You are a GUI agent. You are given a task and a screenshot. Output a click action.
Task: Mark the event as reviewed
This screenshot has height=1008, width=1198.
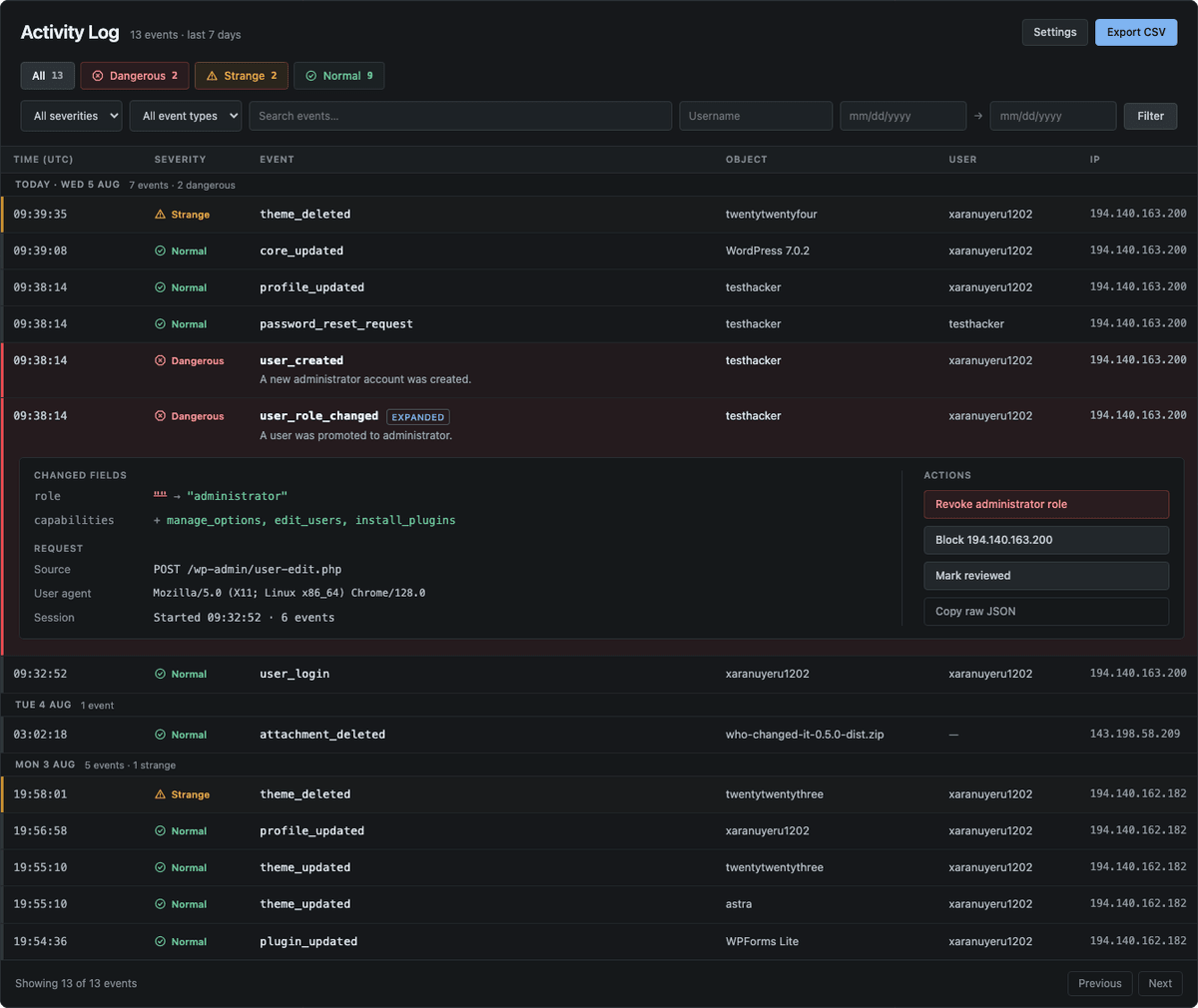click(x=1046, y=576)
